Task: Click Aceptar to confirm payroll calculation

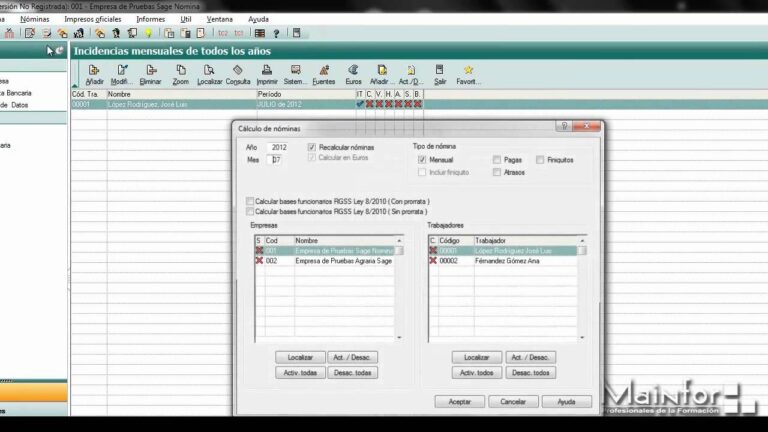Action: tap(459, 402)
